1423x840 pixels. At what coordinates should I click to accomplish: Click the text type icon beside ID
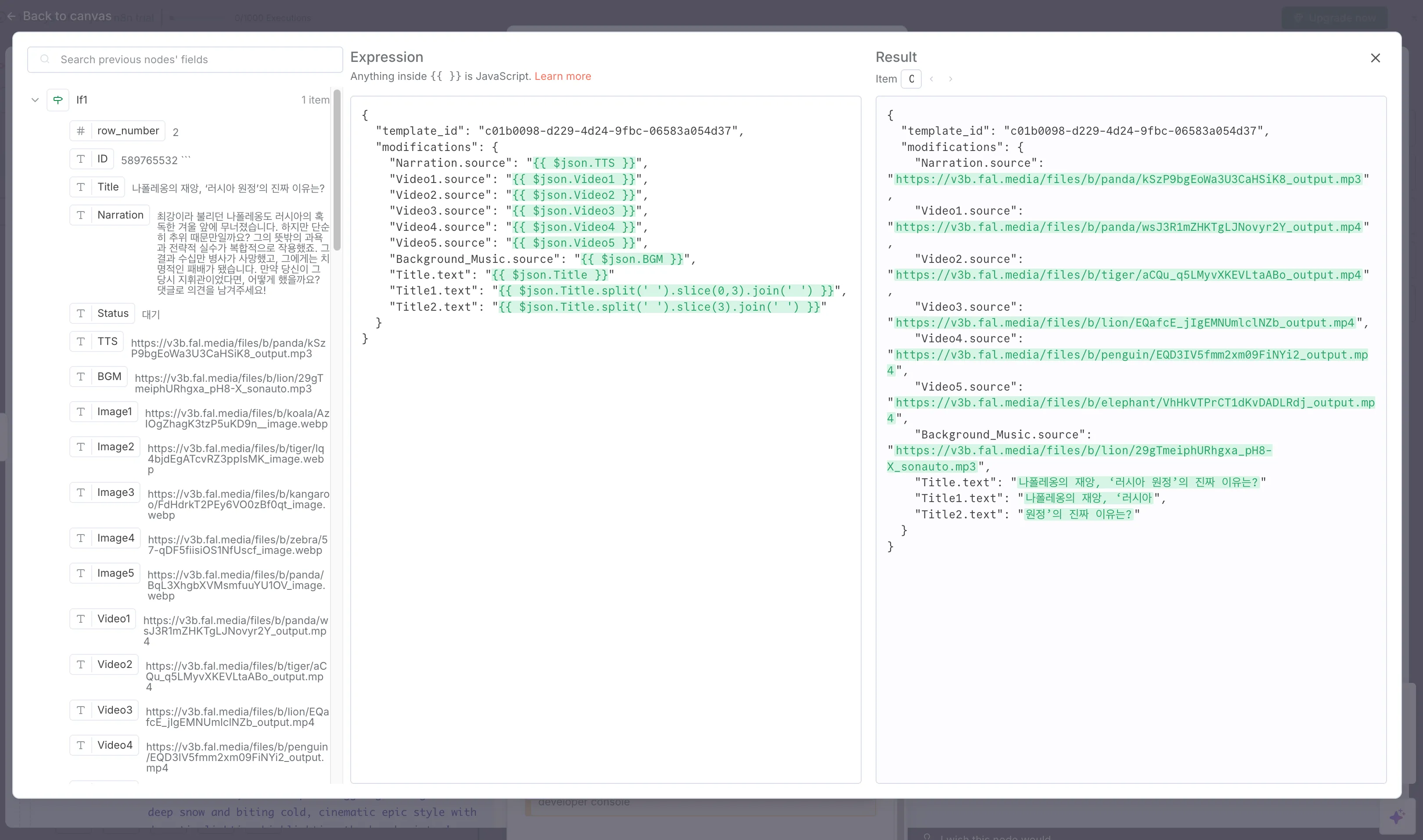coord(81,159)
